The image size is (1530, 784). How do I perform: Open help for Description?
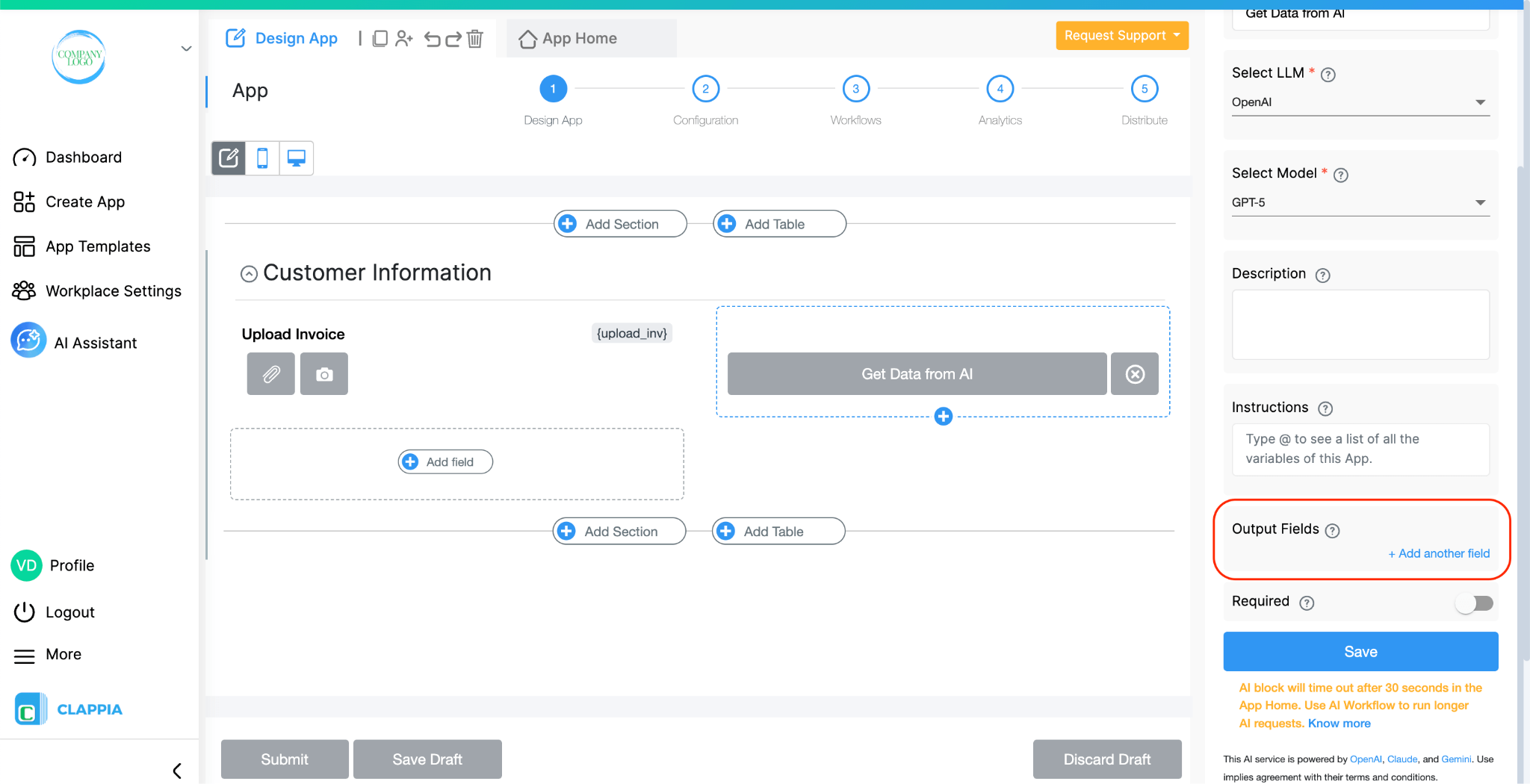pyautogui.click(x=1323, y=275)
